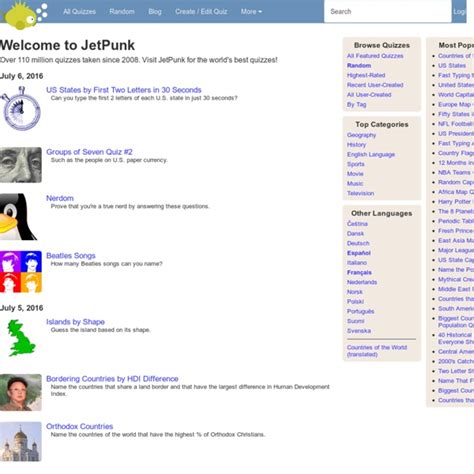474x474 pixels.
Task: Select Random in Browse Quizzes panel
Action: [x=359, y=66]
